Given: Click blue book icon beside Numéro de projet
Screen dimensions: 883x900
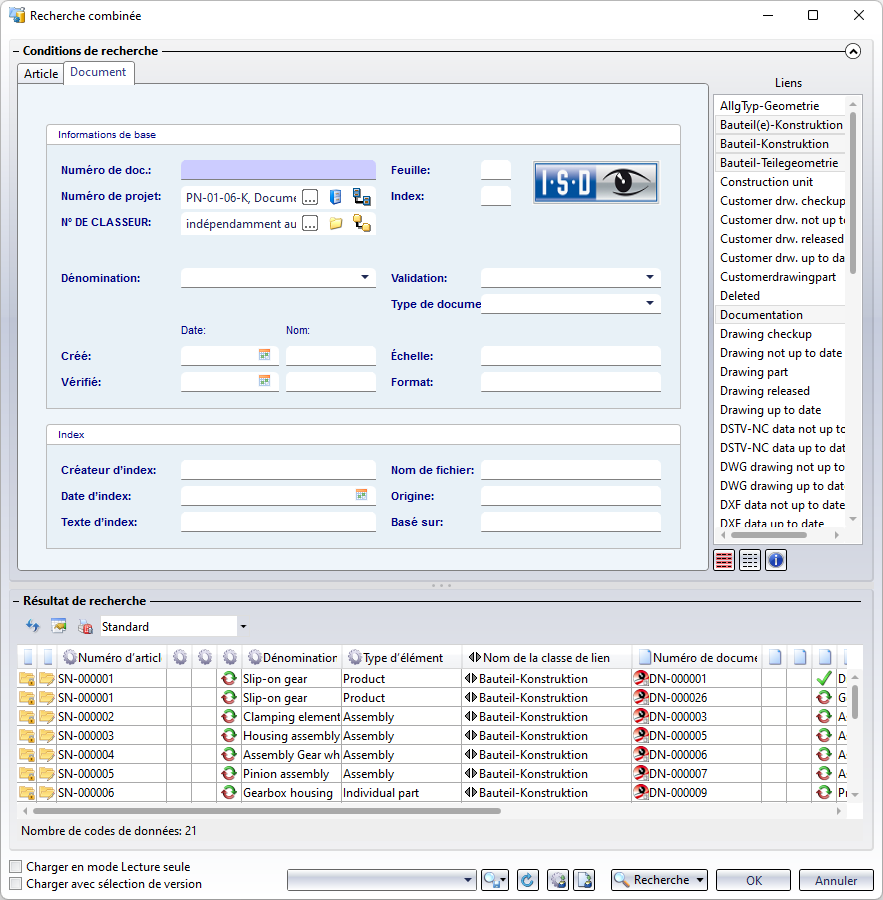Looking at the screenshot, I should coord(336,197).
